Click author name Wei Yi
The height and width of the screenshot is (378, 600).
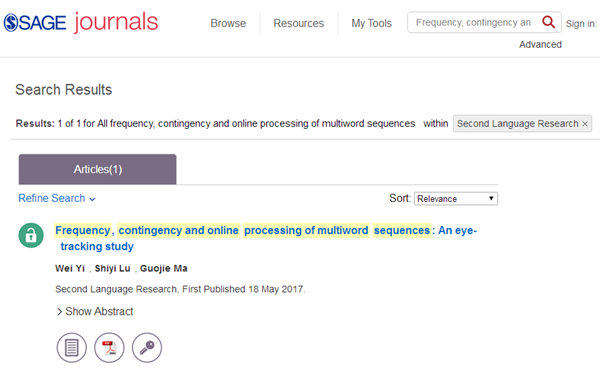point(70,268)
